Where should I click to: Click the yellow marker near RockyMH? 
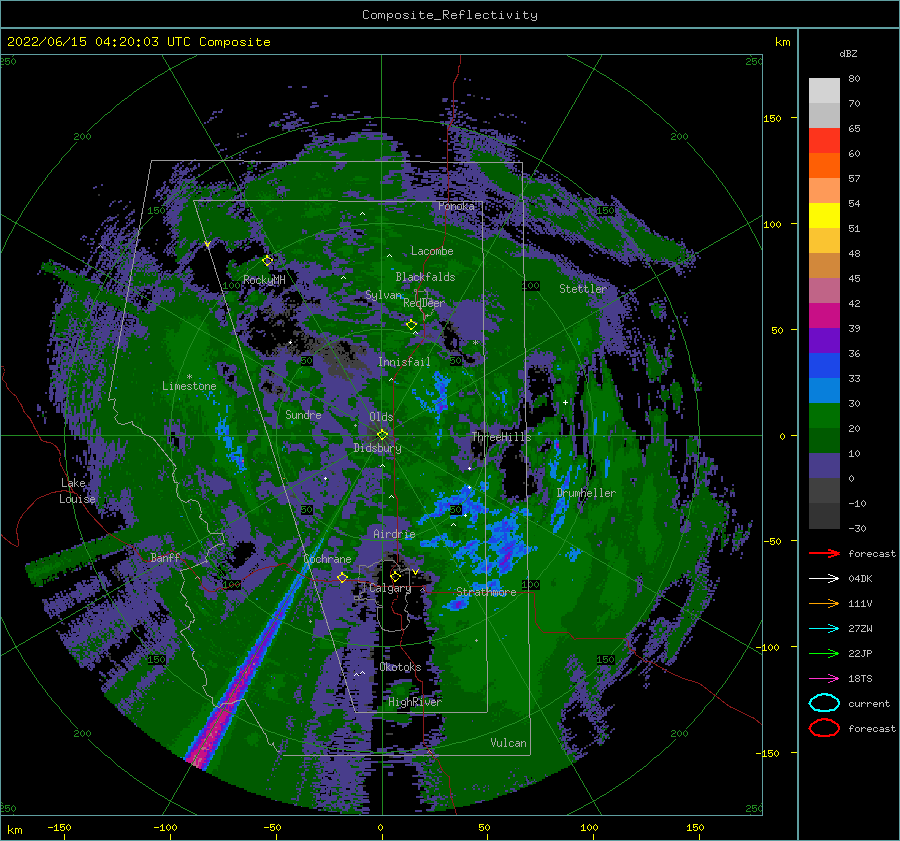267,261
